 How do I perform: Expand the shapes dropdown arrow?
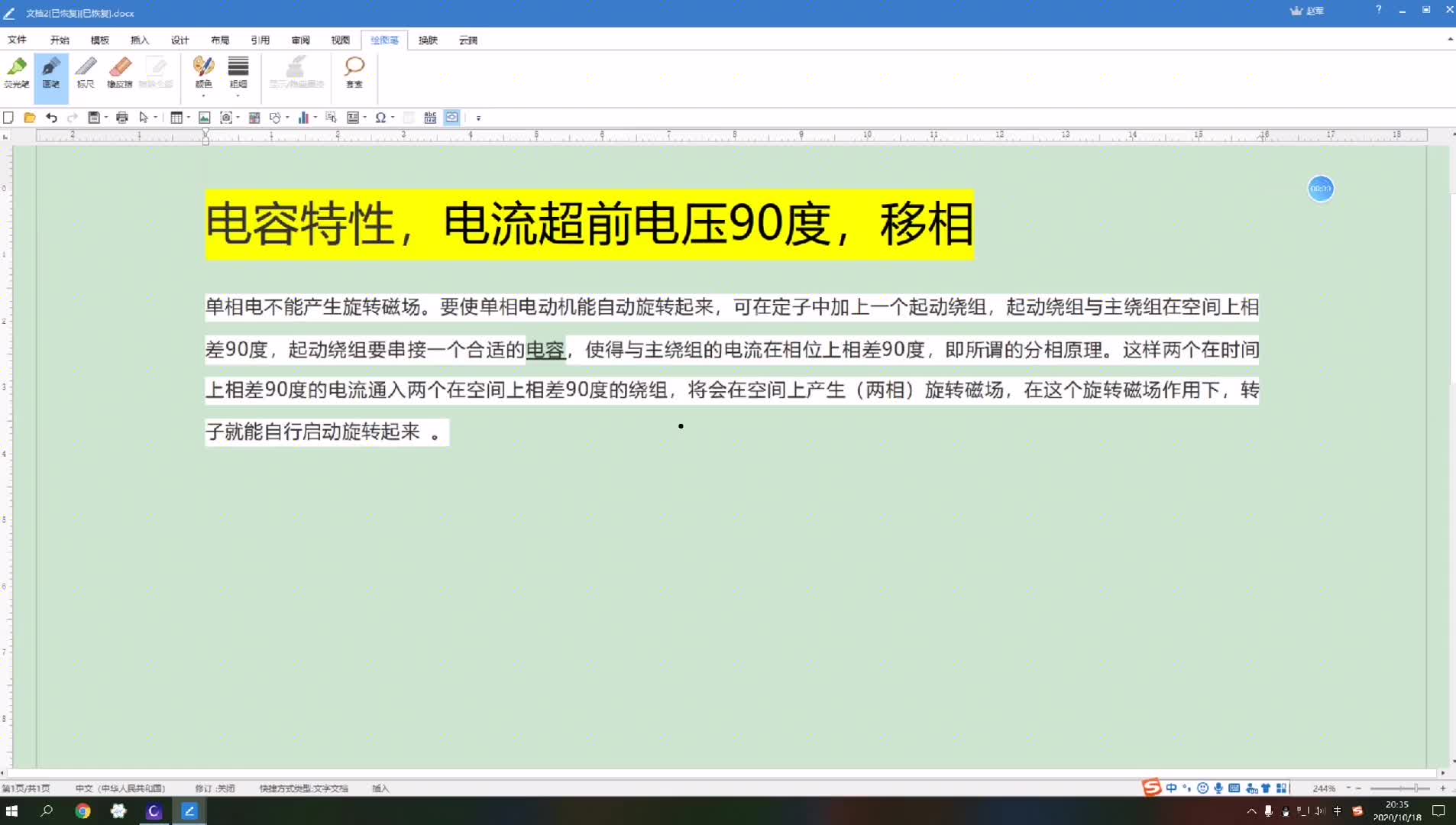click(x=287, y=118)
